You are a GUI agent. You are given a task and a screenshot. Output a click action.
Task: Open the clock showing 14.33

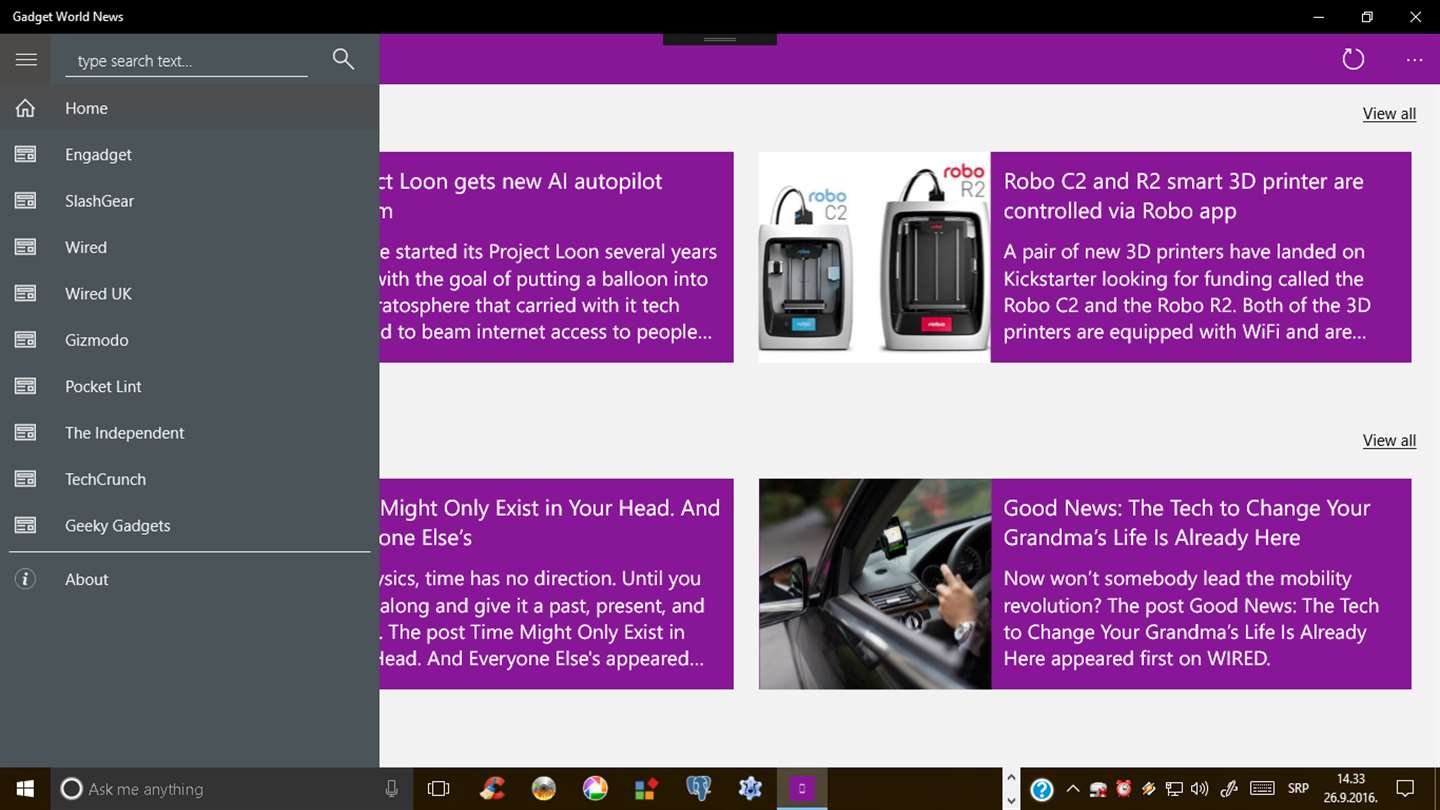pos(1351,789)
